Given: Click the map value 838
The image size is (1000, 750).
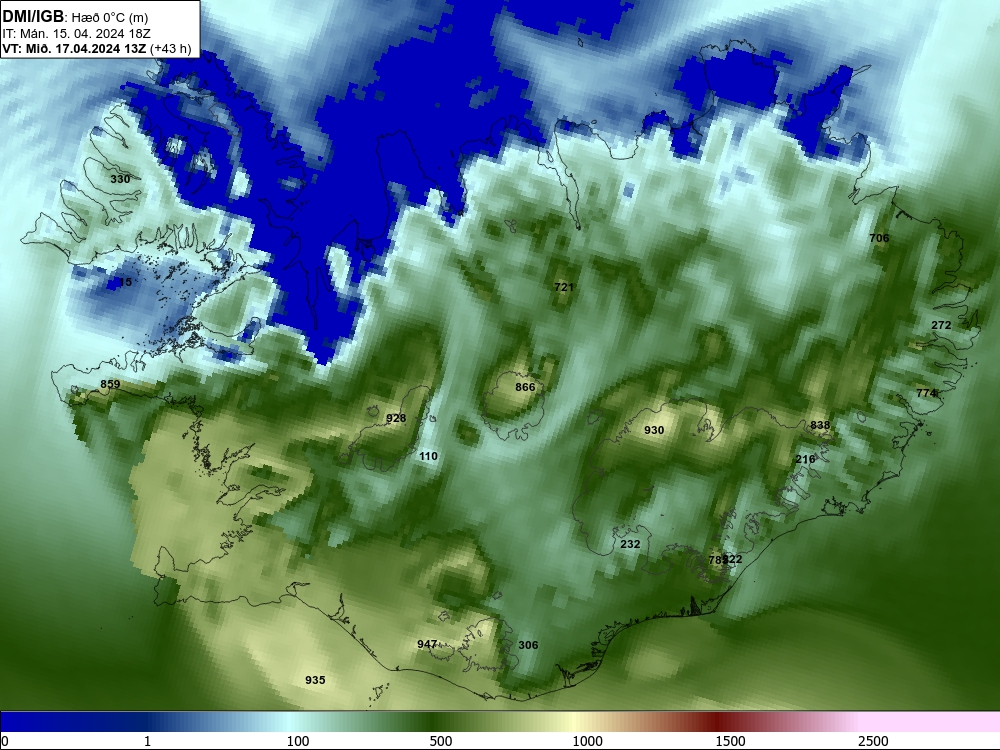Looking at the screenshot, I should click(x=820, y=425).
